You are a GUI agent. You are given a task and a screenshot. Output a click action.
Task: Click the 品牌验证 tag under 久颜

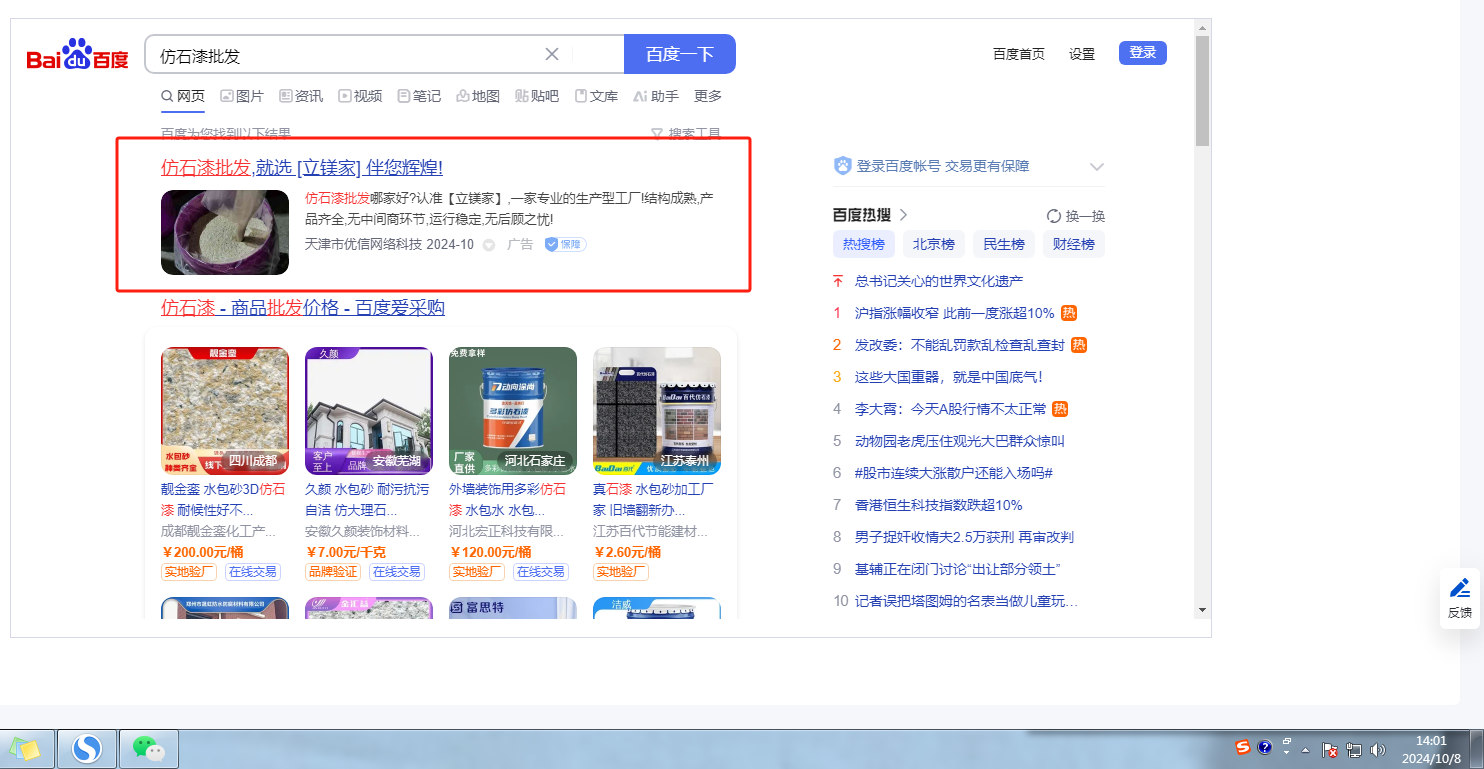tap(333, 572)
